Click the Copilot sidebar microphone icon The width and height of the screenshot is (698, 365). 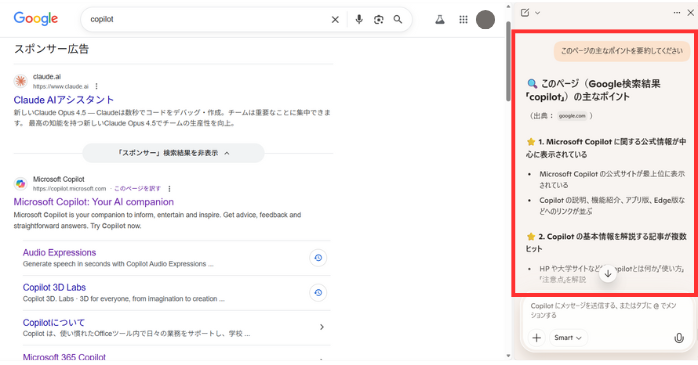[679, 338]
